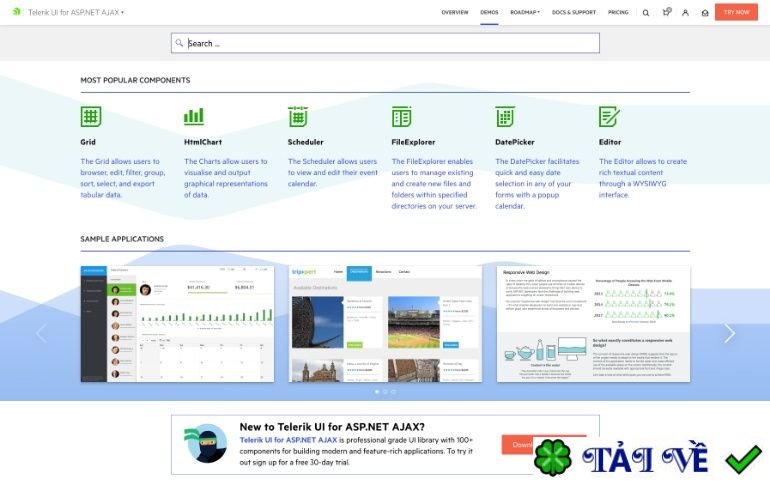This screenshot has height=484, width=770.
Task: Go to previous sample applications slide arrow
Action: coord(41,333)
